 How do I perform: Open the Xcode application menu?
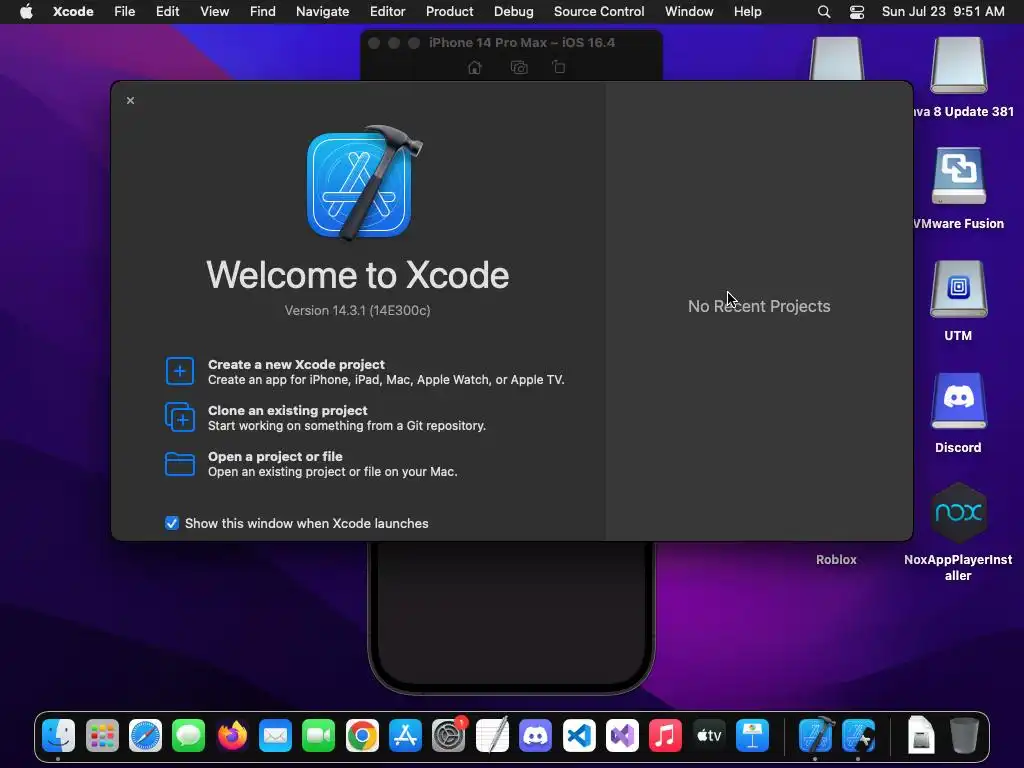pos(73,11)
